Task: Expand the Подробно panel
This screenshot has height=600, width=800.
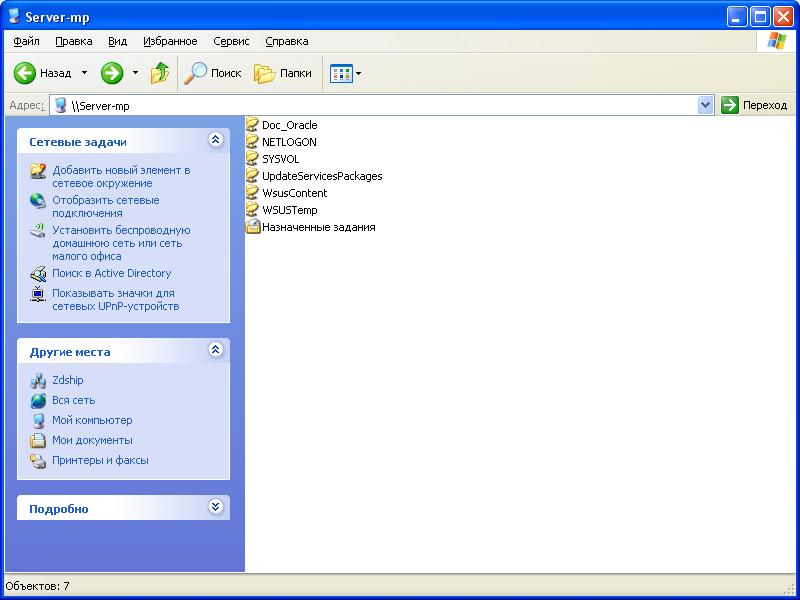Action: click(216, 507)
